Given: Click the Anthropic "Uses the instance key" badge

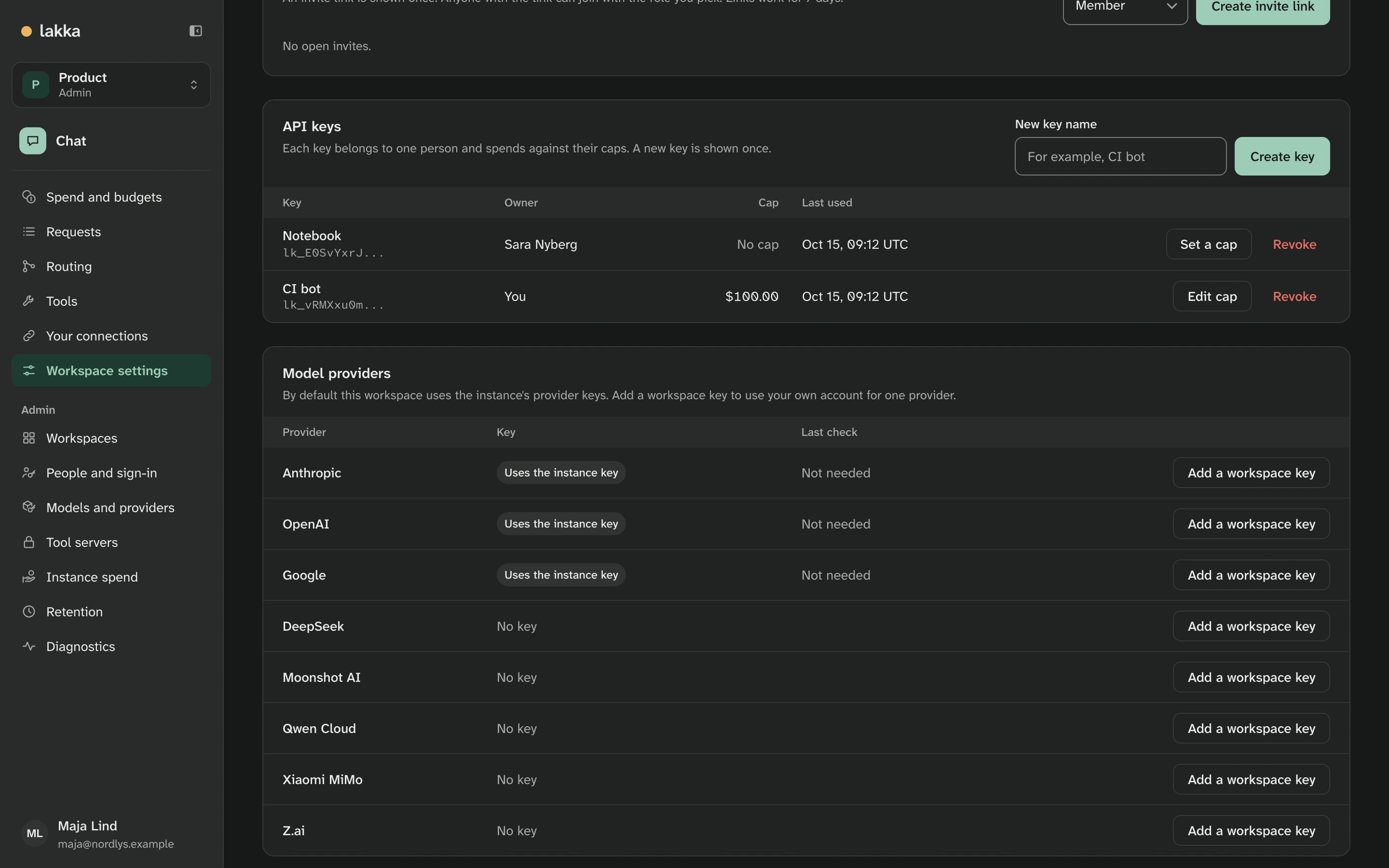Looking at the screenshot, I should 561,473.
